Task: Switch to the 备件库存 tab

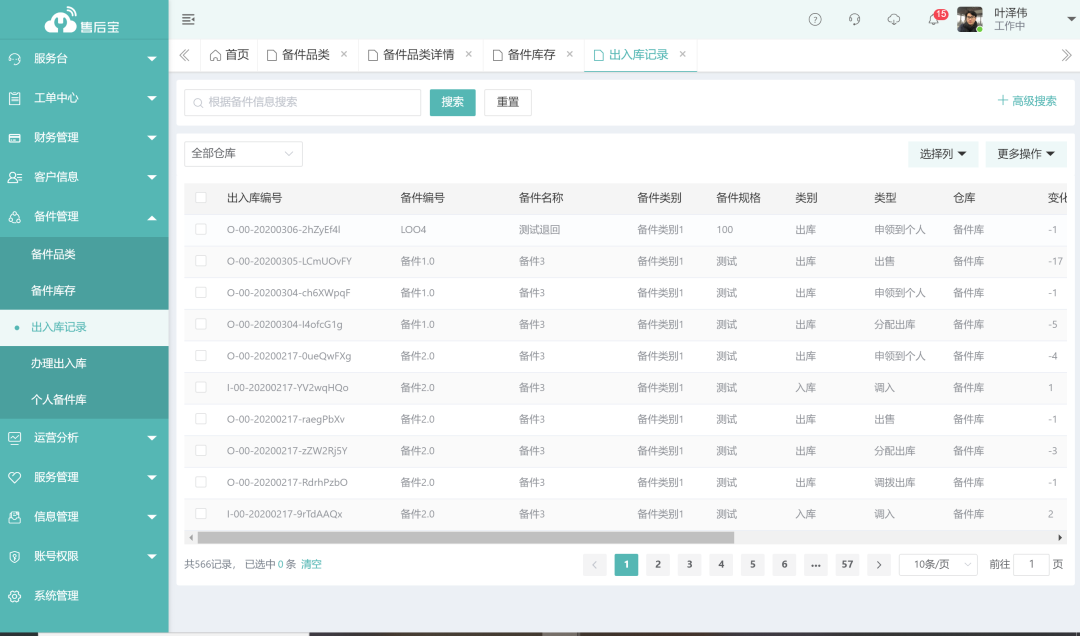Action: 531,55
